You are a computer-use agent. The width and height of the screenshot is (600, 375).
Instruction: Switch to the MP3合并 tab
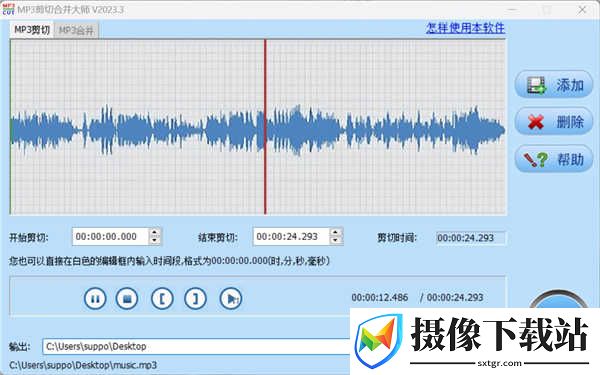[76, 31]
